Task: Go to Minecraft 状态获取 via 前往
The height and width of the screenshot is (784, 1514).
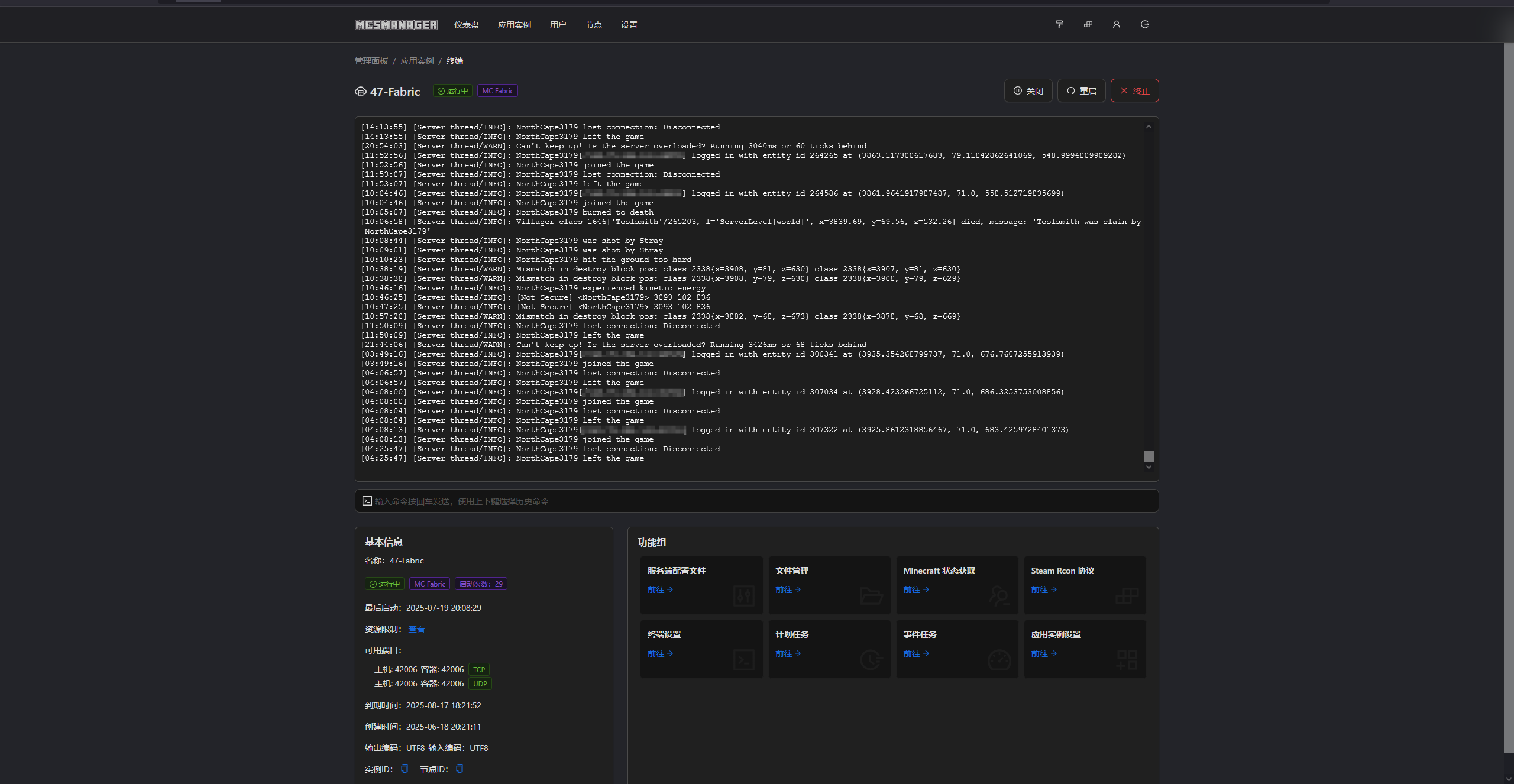Action: (916, 589)
